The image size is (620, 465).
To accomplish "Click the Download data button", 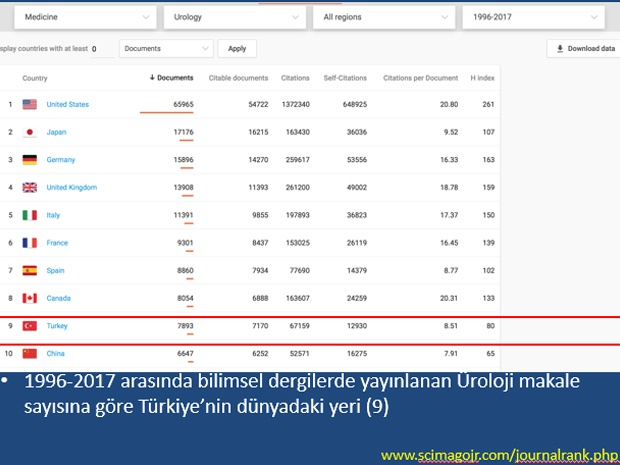I will tap(584, 48).
